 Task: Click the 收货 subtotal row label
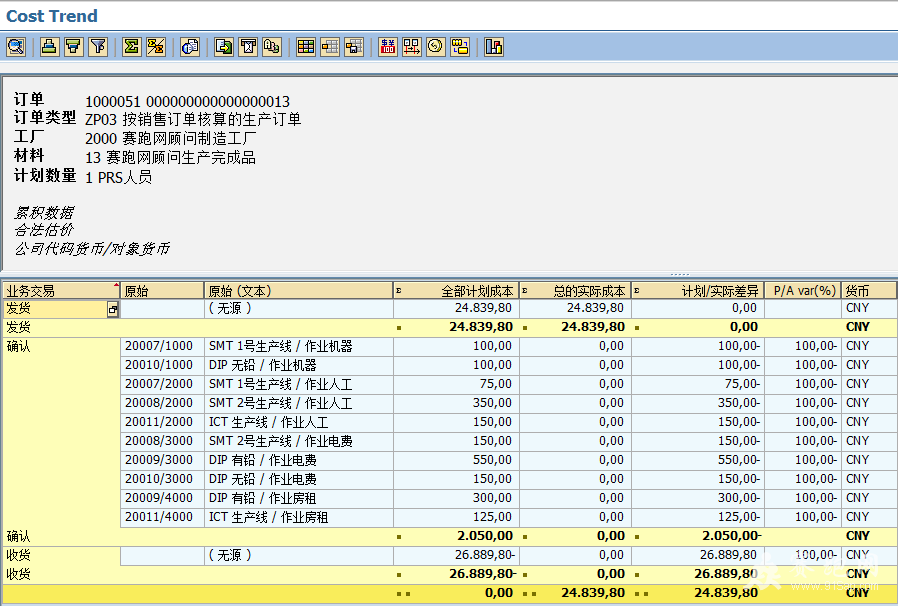[x=18, y=573]
